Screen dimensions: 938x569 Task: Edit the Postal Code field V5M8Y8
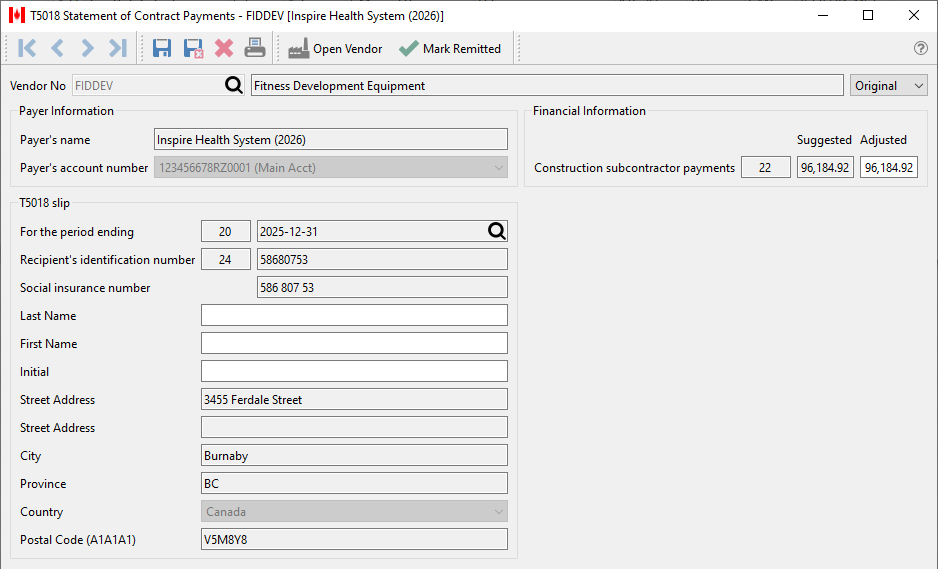tap(354, 539)
